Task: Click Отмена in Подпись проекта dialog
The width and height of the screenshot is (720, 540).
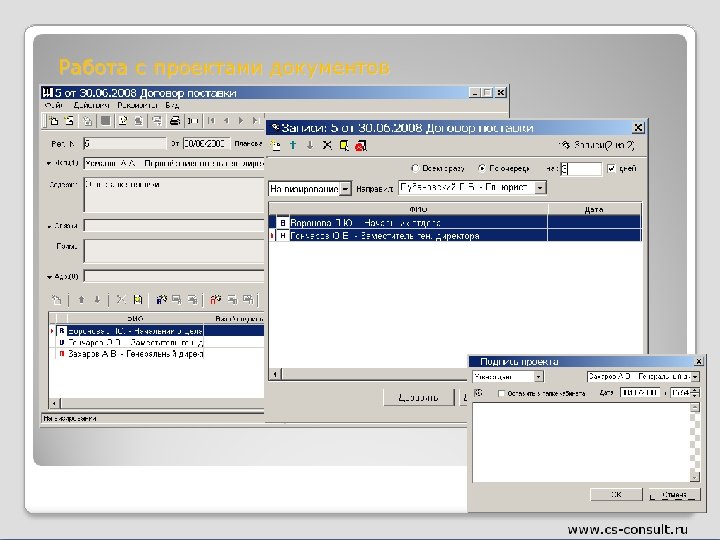Action: click(x=675, y=495)
